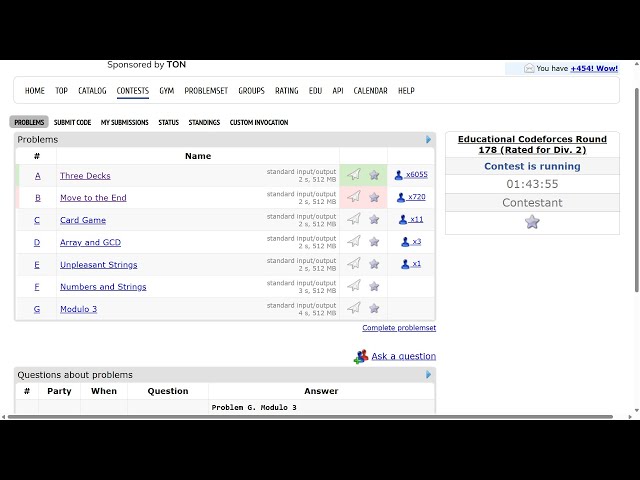Viewport: 640px width, 480px height.
Task: Click the submit paper-plane icon for Card Game
Action: coord(354,219)
